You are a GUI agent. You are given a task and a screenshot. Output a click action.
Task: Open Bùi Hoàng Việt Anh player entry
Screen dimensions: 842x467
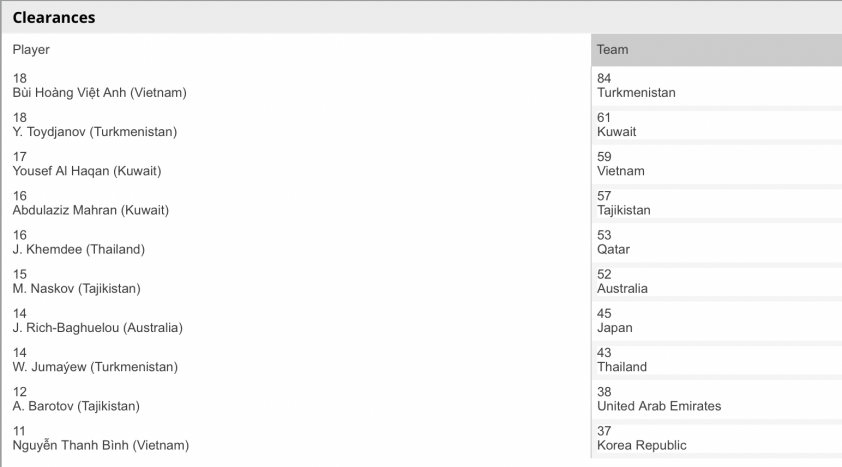point(296,86)
